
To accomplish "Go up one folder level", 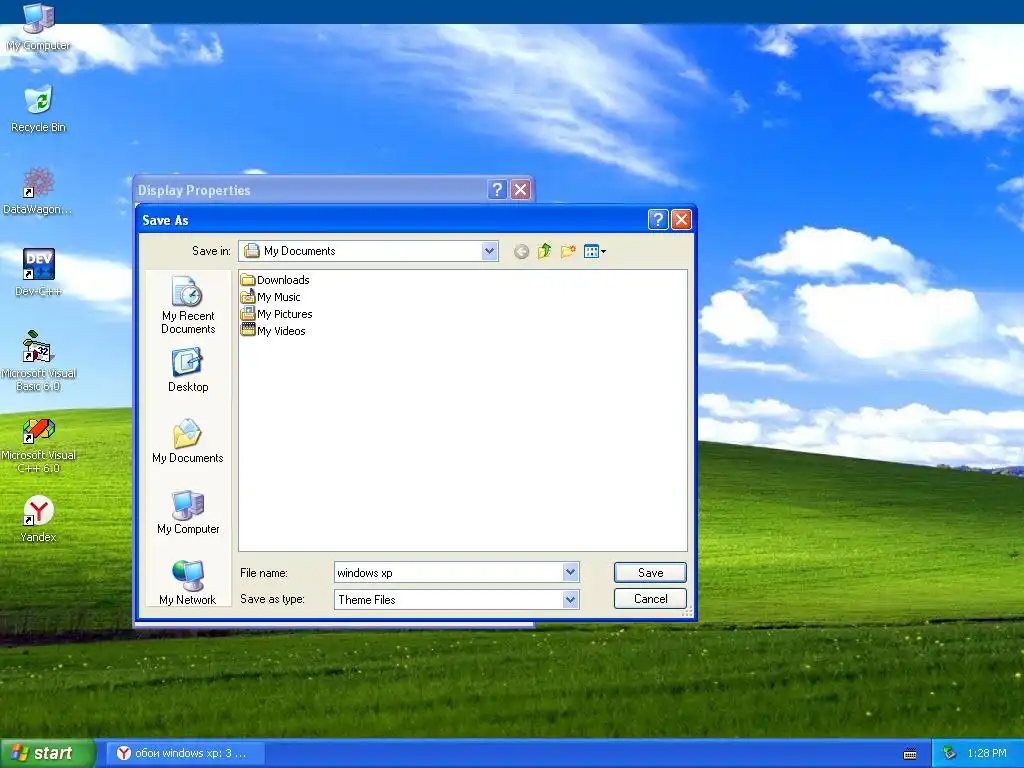I will click(x=544, y=251).
